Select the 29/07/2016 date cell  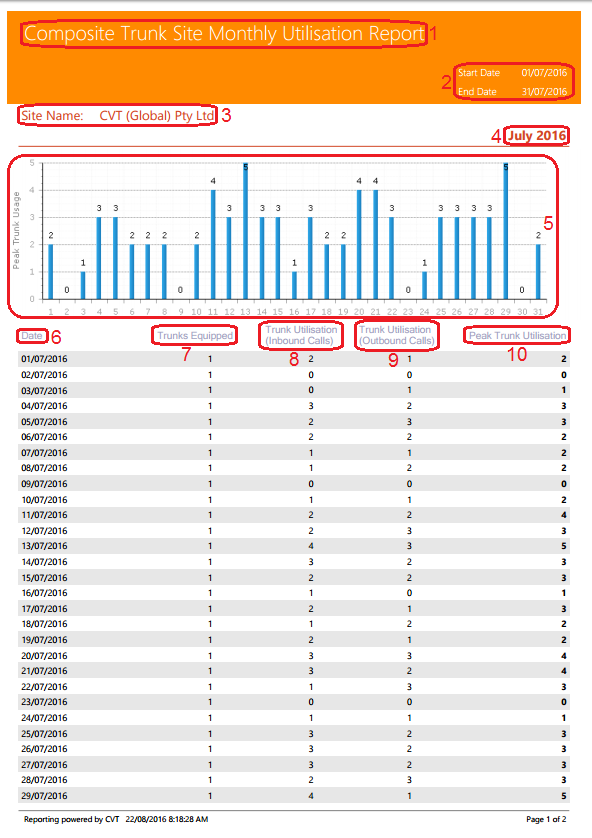coord(44,796)
